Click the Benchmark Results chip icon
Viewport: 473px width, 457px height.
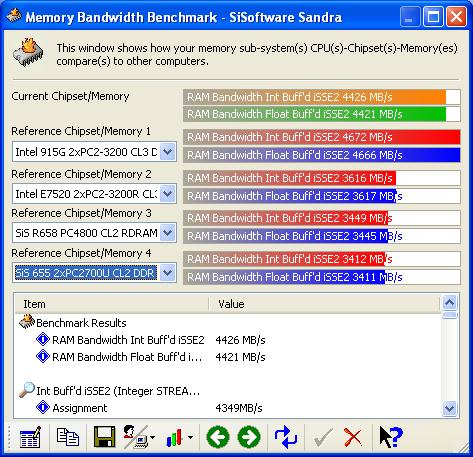27,322
